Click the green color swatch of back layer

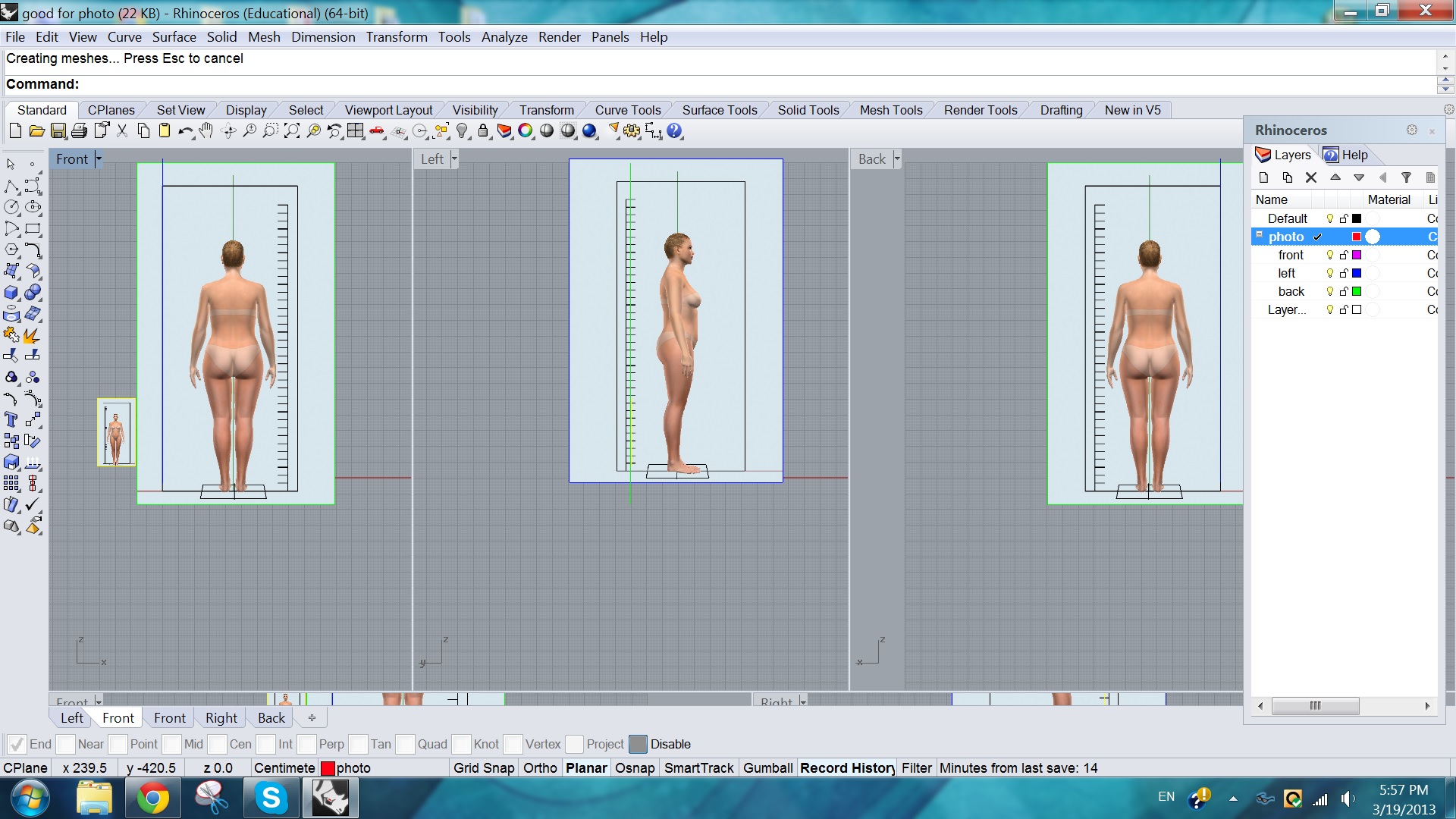tap(1357, 291)
